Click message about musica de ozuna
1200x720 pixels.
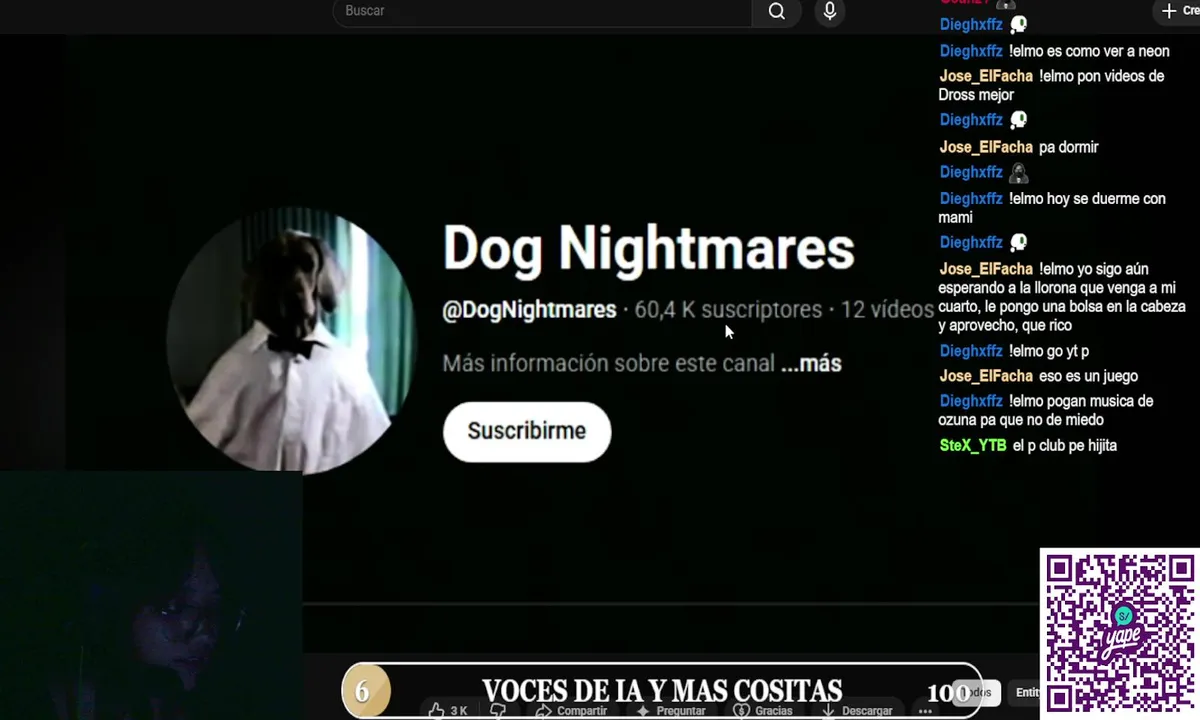[x=1046, y=410]
